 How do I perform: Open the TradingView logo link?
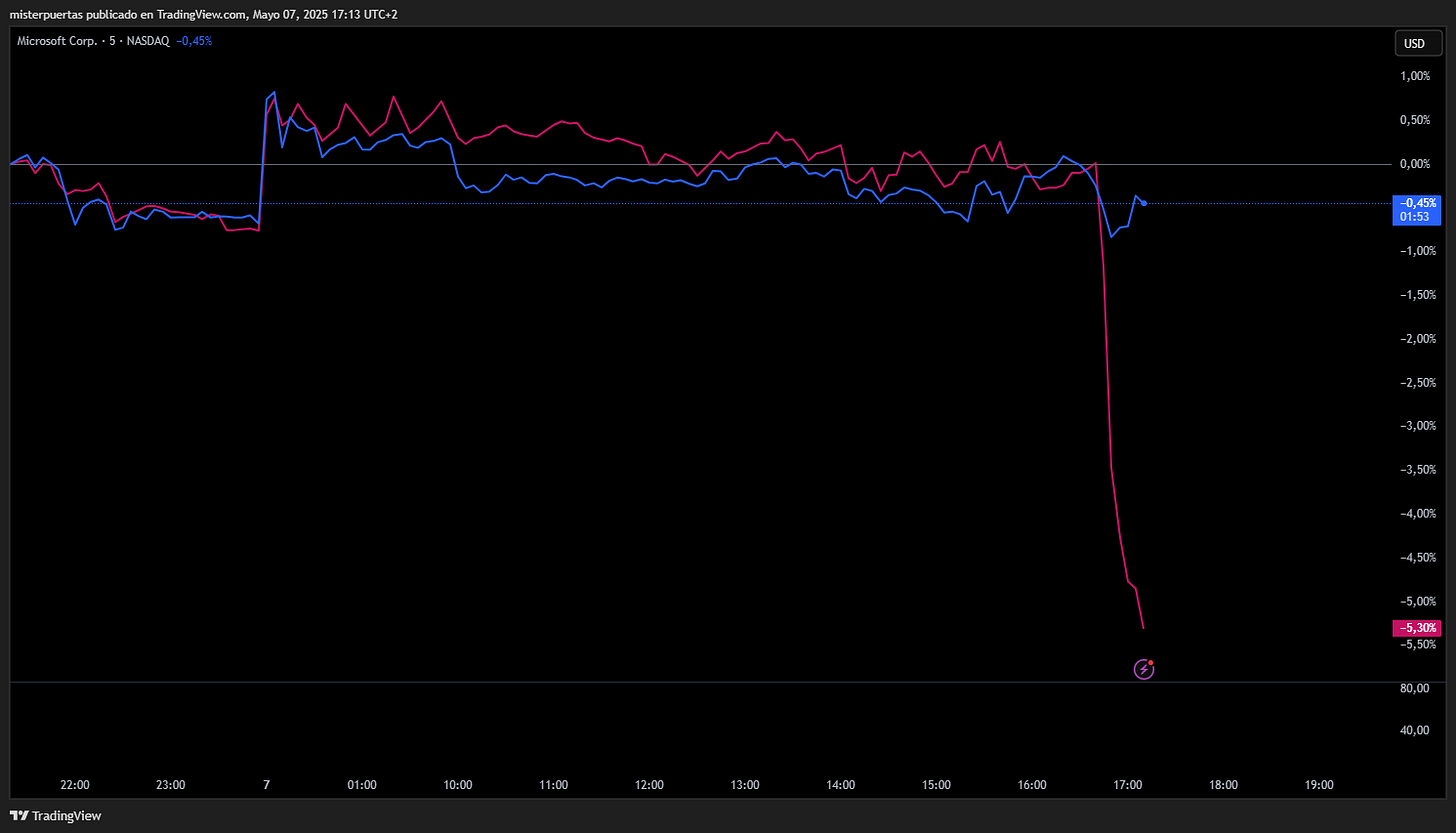pyautogui.click(x=56, y=816)
